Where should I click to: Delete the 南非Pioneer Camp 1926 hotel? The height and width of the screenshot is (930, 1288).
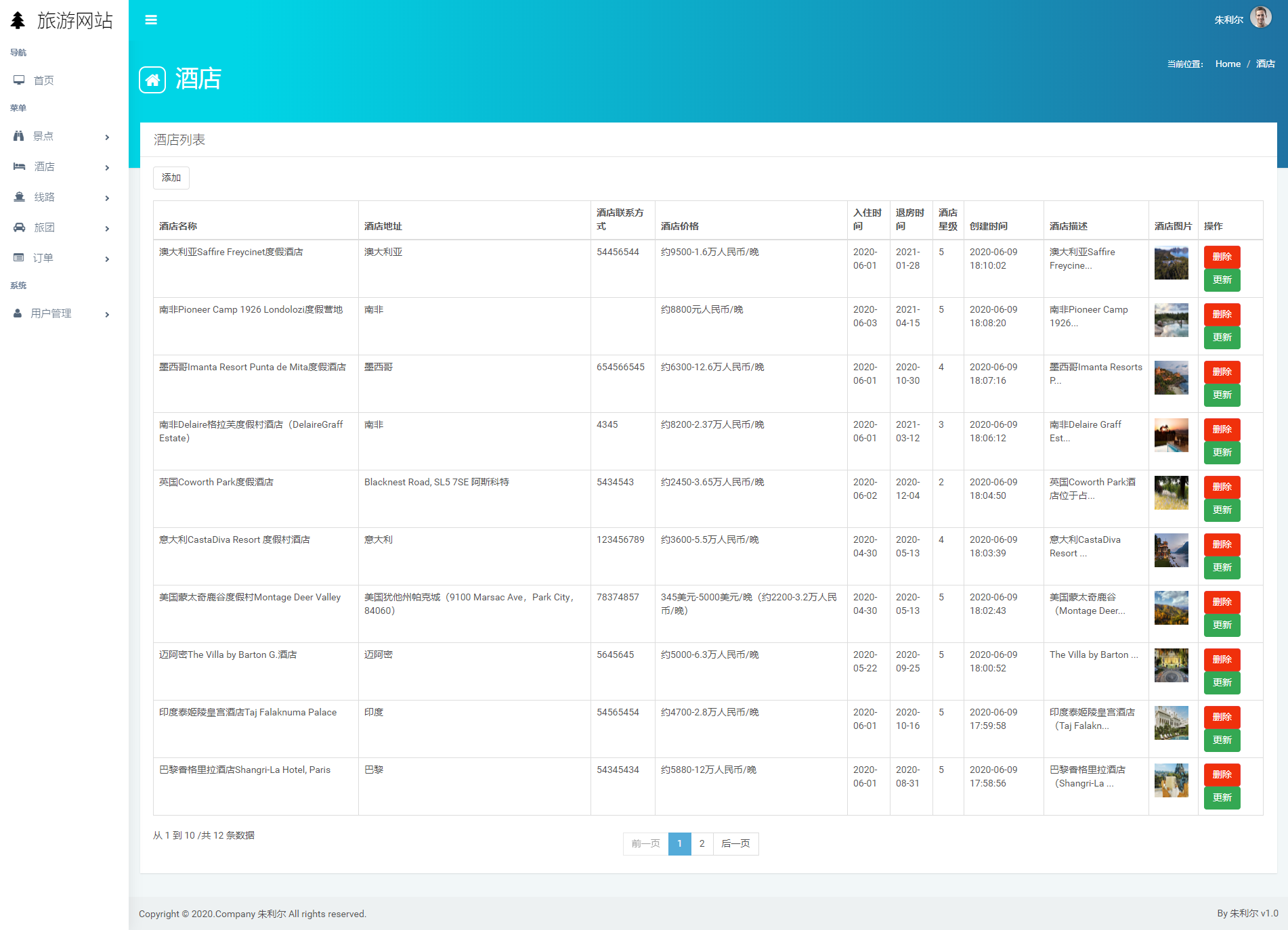[x=1222, y=315]
